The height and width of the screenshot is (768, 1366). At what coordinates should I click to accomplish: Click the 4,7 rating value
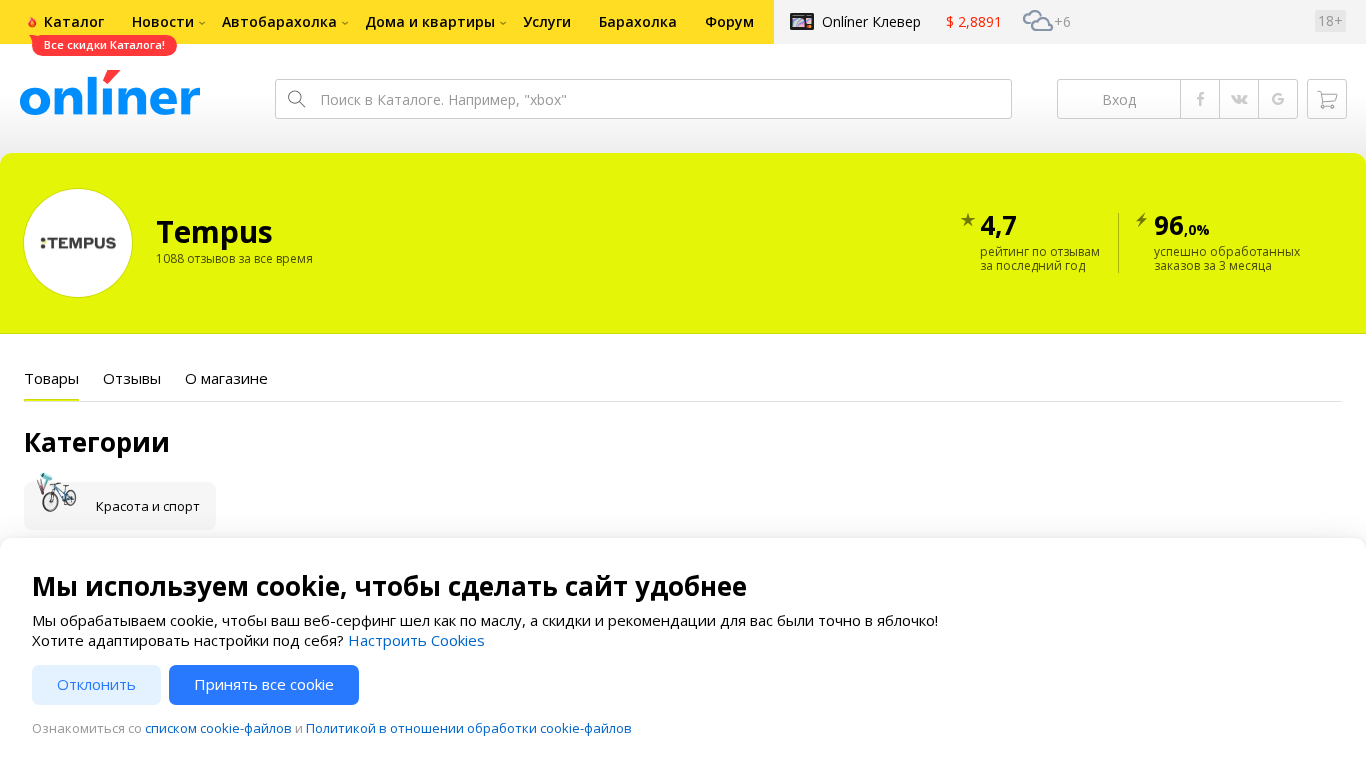point(999,226)
